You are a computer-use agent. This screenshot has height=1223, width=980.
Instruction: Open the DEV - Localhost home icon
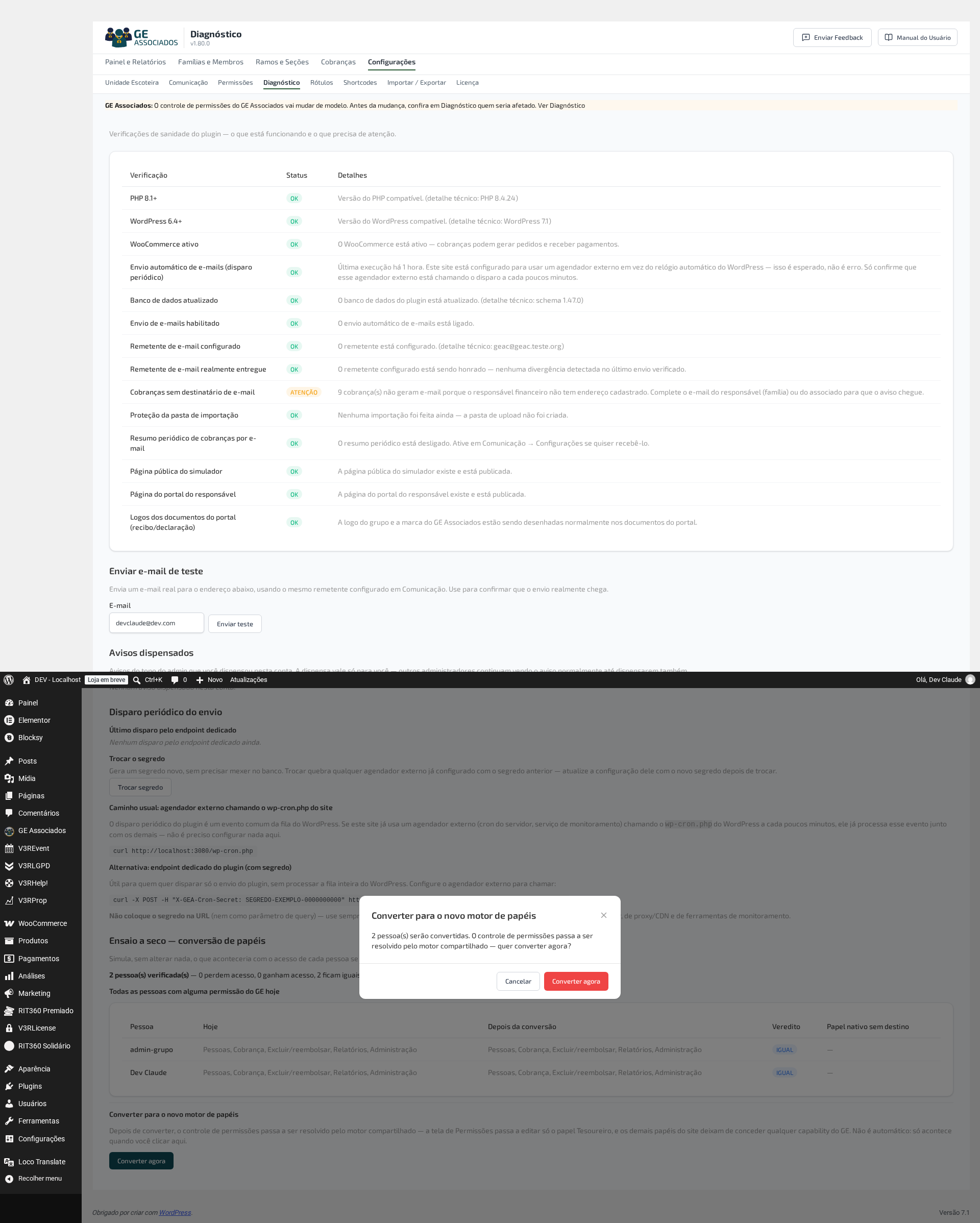coord(26,679)
